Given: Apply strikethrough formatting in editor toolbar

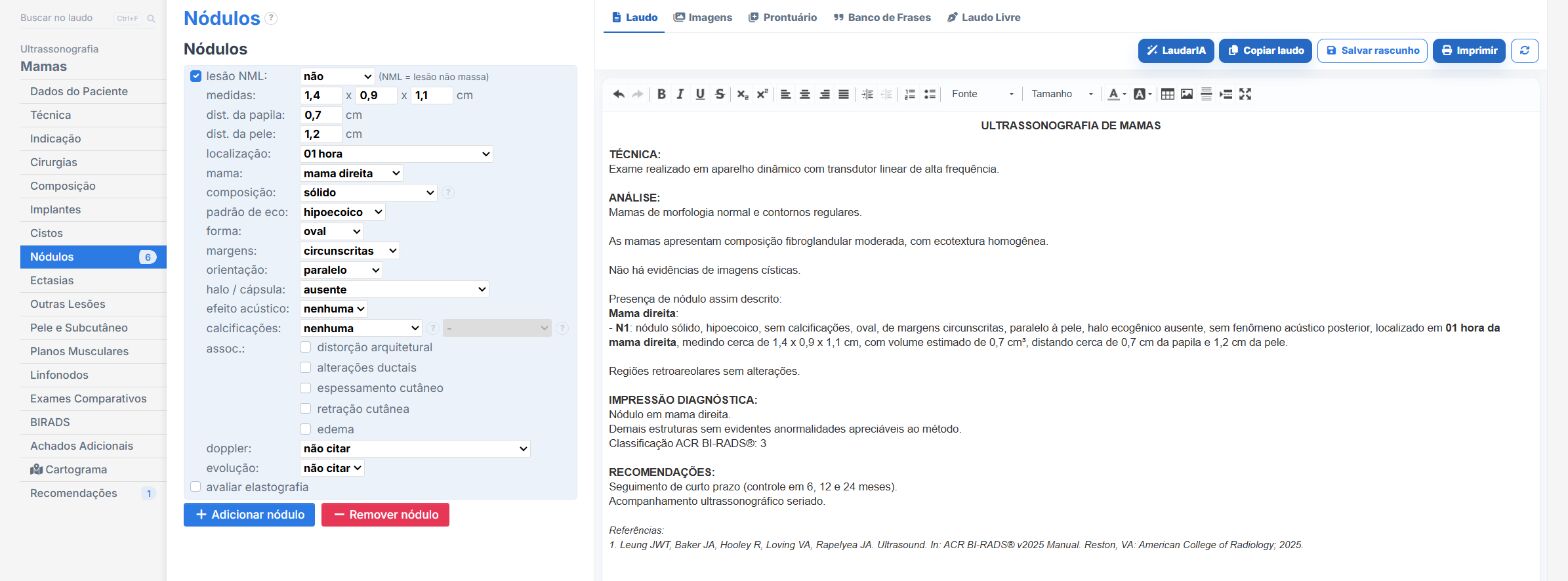Looking at the screenshot, I should (x=720, y=94).
